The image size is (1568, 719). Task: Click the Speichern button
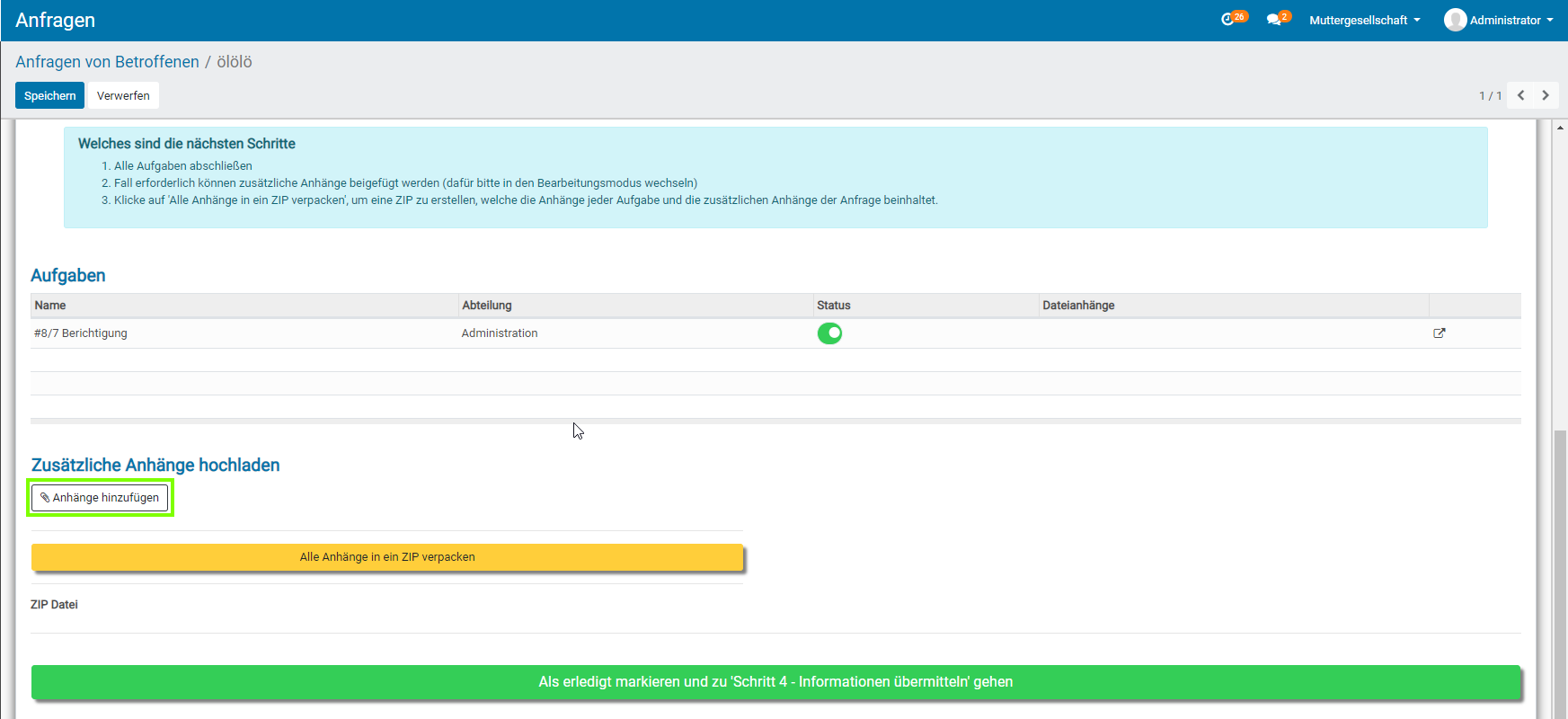(x=49, y=95)
